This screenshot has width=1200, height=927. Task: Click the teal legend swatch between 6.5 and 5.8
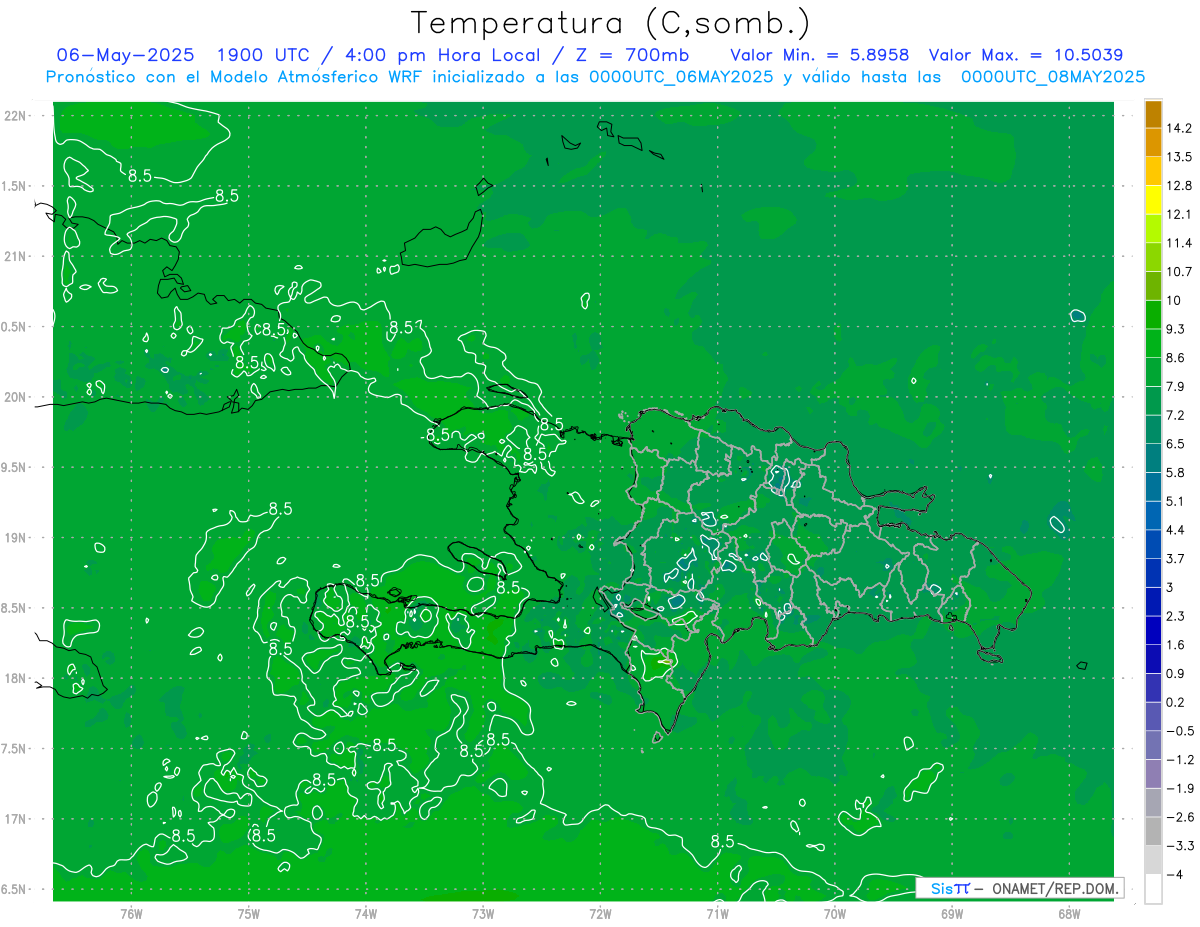[1153, 458]
